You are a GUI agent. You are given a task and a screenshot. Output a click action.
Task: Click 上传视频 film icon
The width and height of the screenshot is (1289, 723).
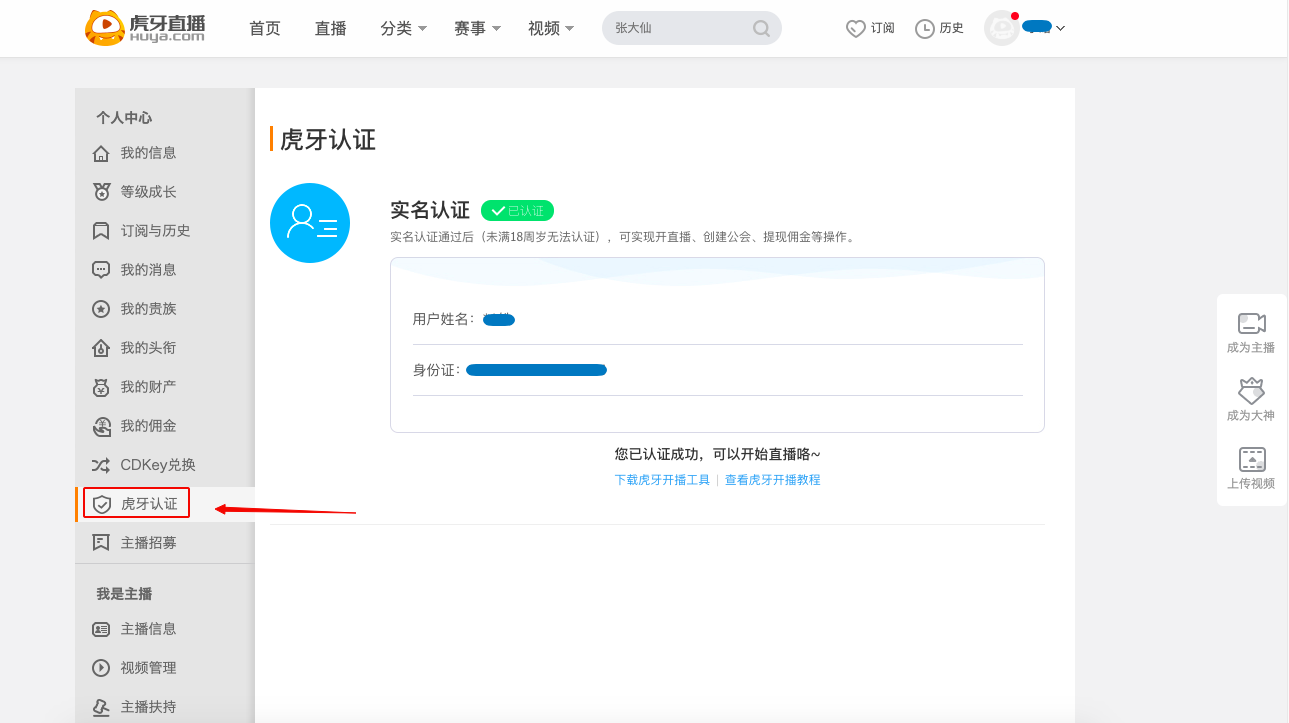(x=1252, y=459)
